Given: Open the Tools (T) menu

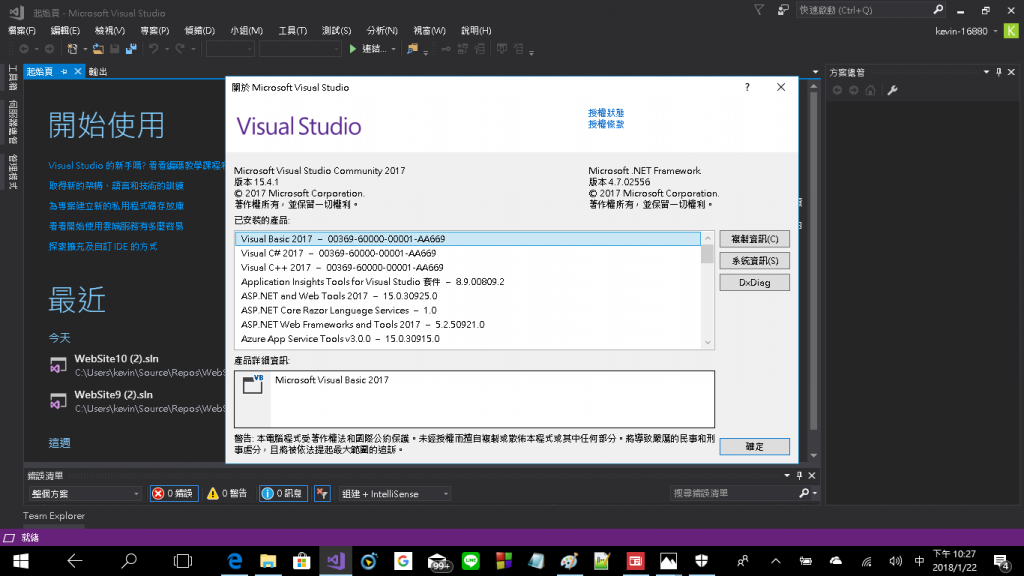Looking at the screenshot, I should coord(293,31).
